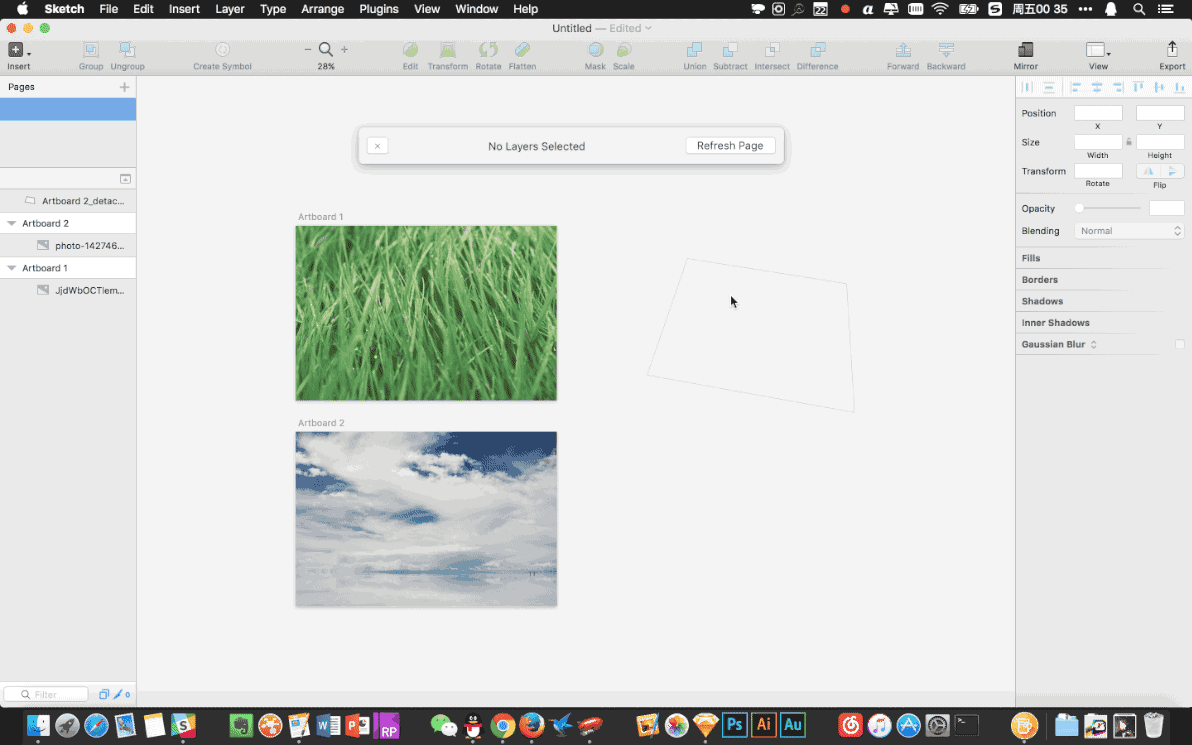
Task: Select the Rotate tool icon
Action: [x=488, y=50]
